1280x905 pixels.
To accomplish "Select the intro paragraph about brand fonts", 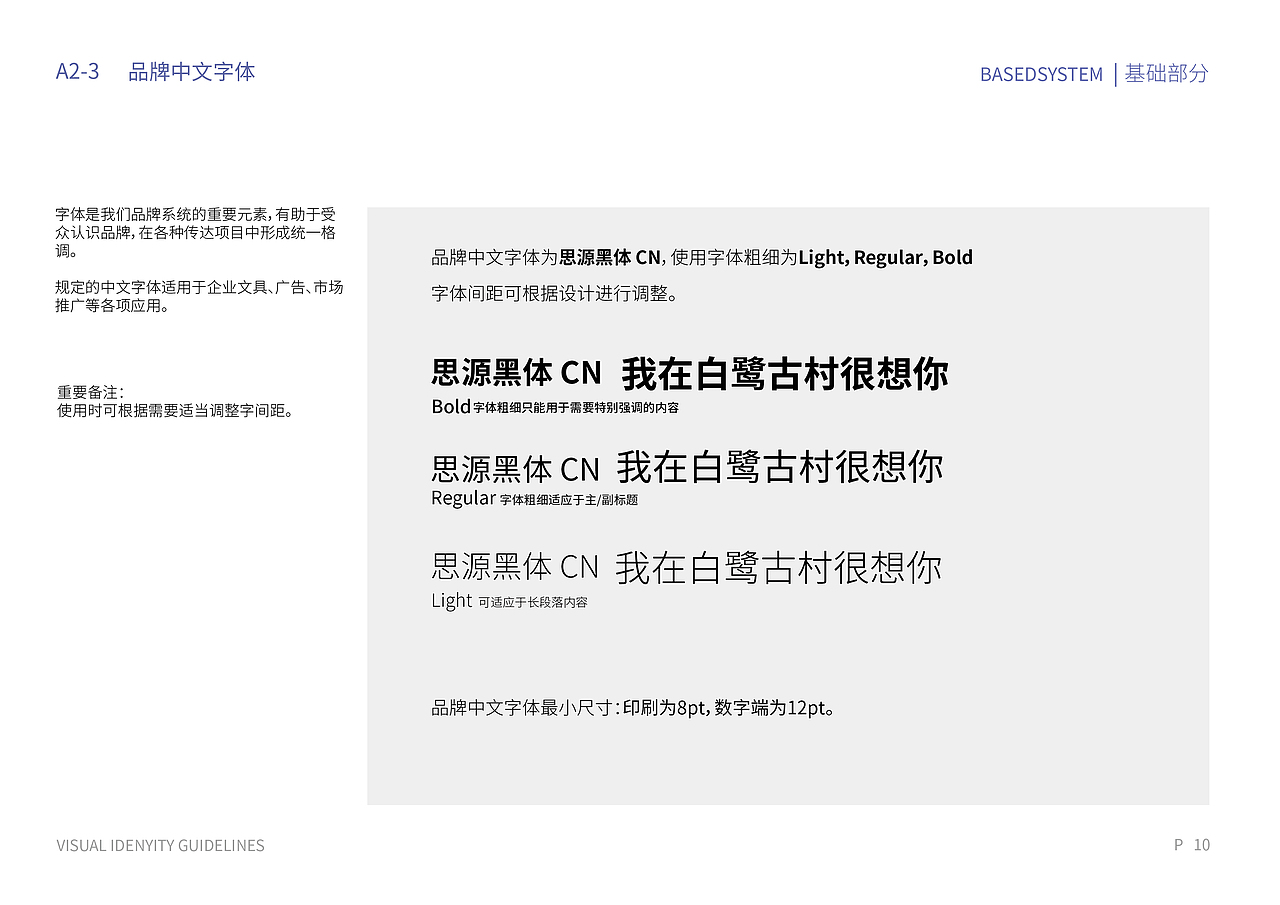I will (x=200, y=232).
